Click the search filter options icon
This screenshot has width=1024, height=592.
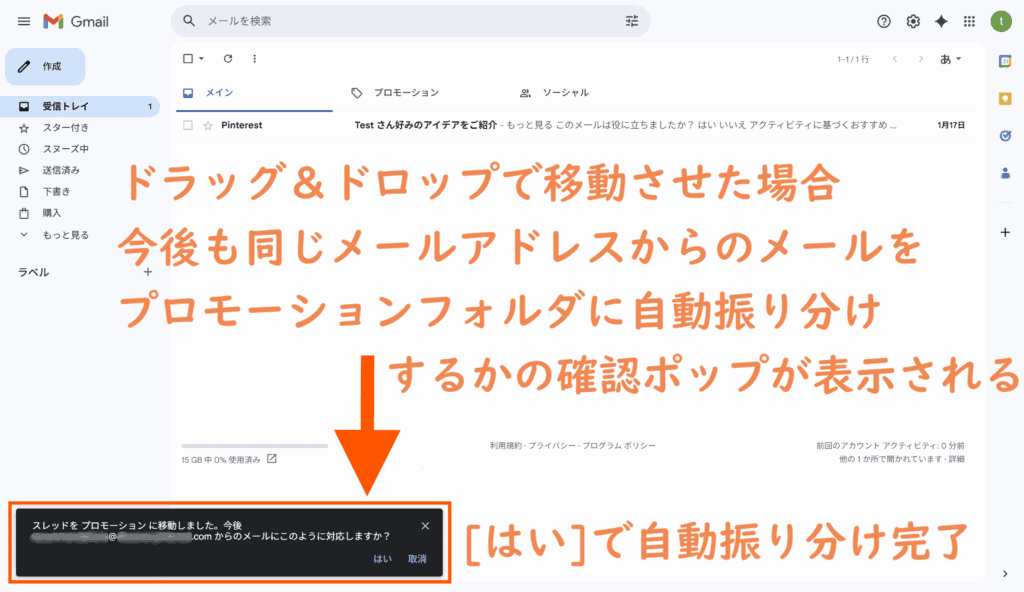click(x=631, y=21)
